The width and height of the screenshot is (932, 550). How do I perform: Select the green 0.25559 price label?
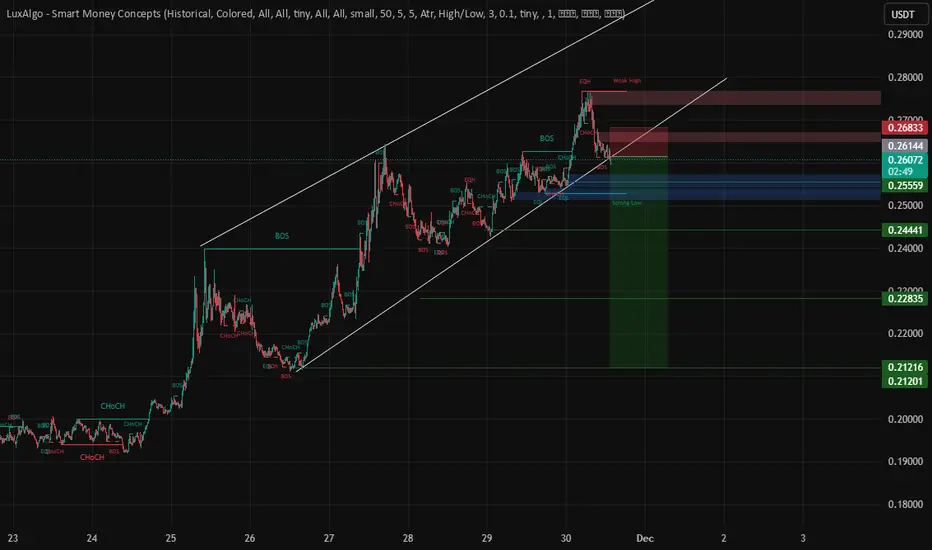point(905,186)
